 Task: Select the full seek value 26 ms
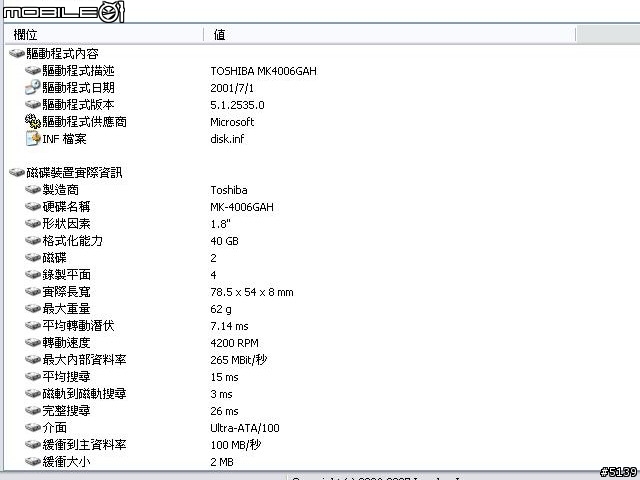pos(224,411)
